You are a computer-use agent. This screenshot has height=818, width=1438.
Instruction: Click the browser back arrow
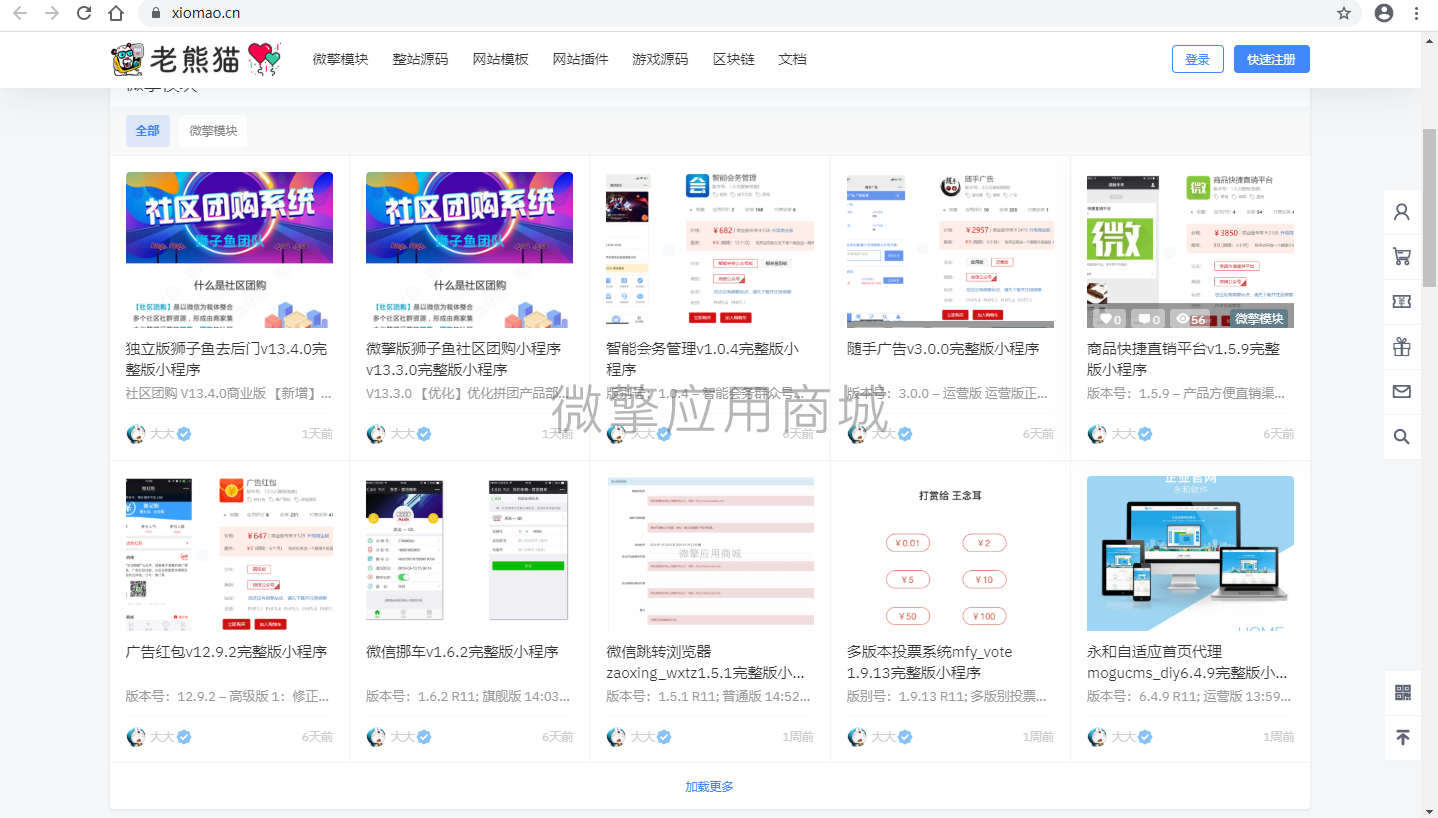point(20,13)
